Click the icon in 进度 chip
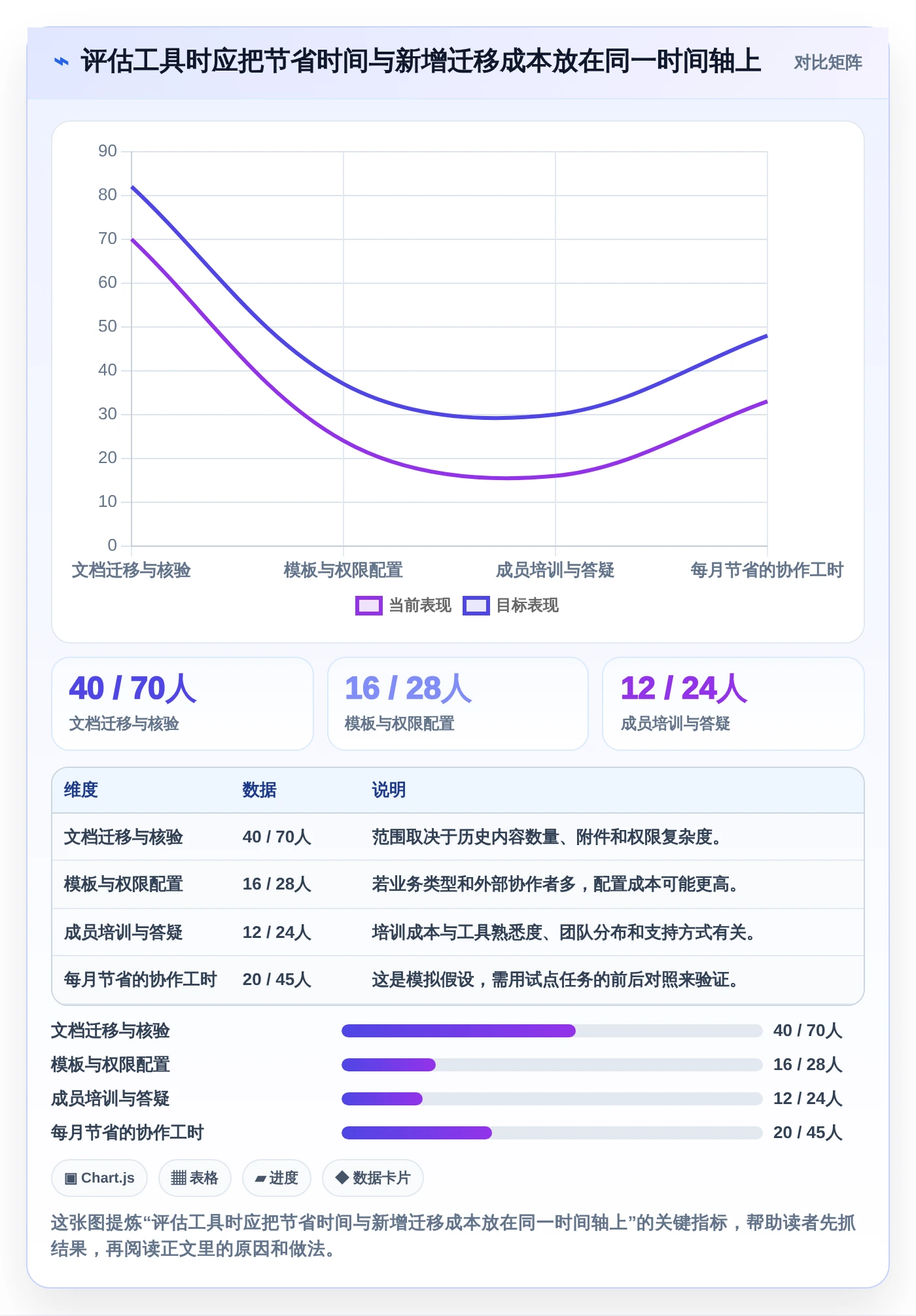The width and height of the screenshot is (916, 1316). [260, 1179]
